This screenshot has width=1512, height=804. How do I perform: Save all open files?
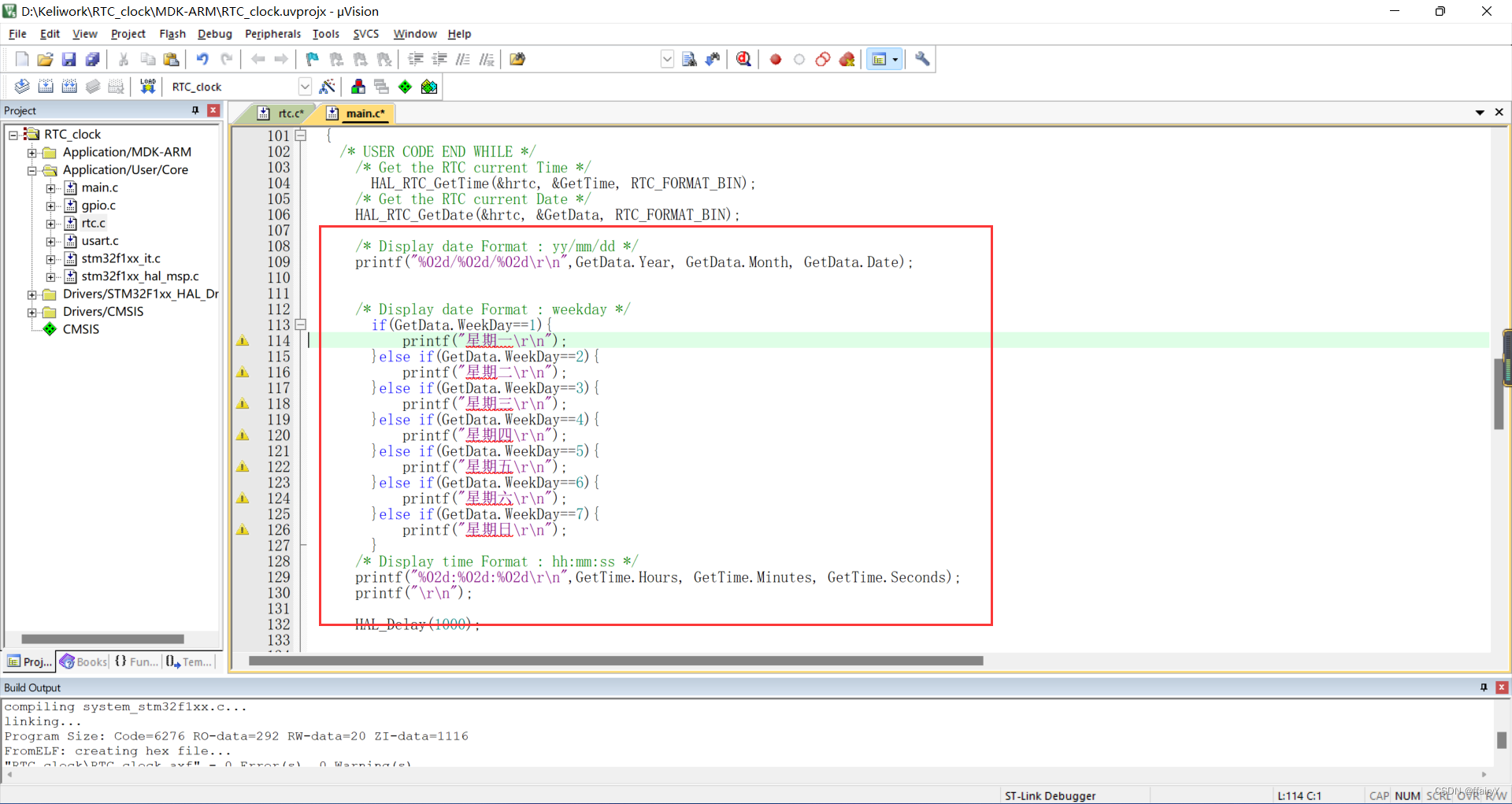pyautogui.click(x=92, y=59)
